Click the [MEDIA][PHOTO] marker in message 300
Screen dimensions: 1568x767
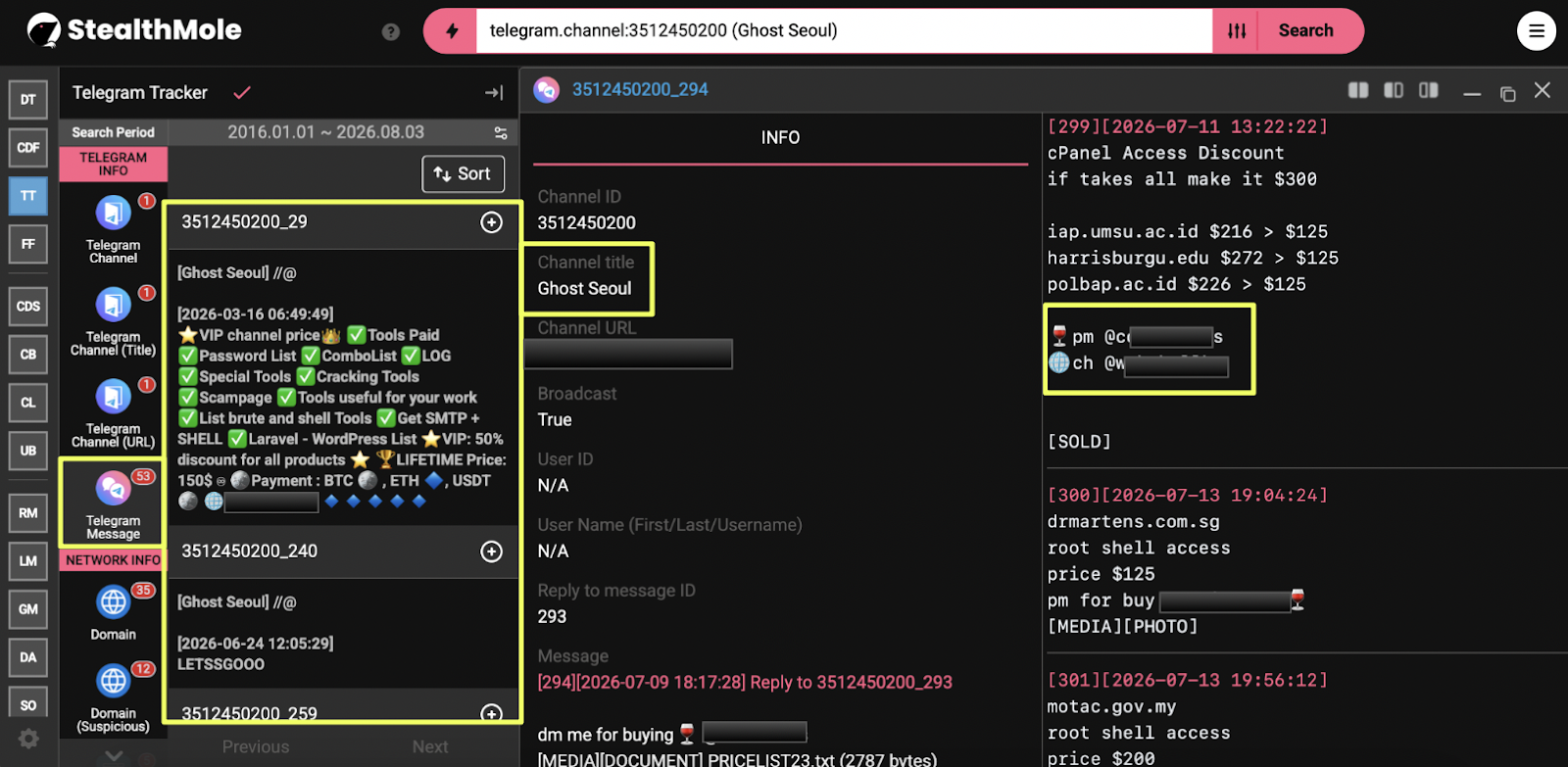coord(1123,627)
